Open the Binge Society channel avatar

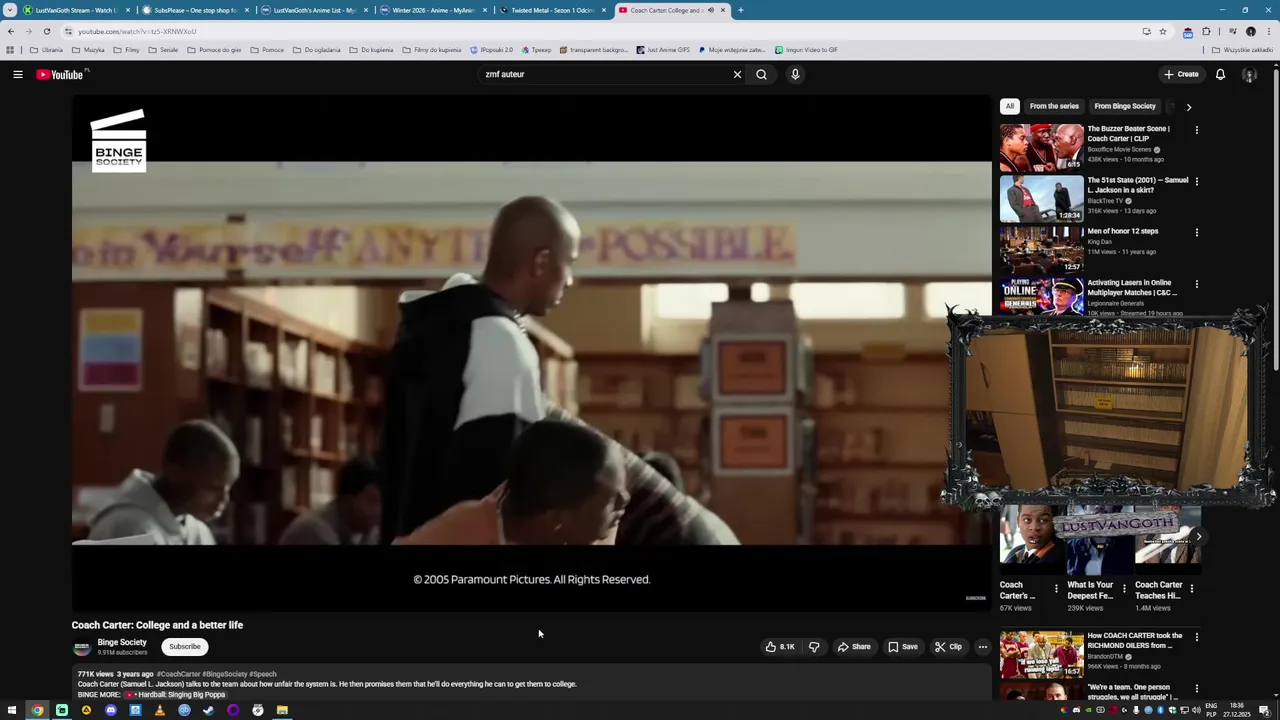[82, 647]
